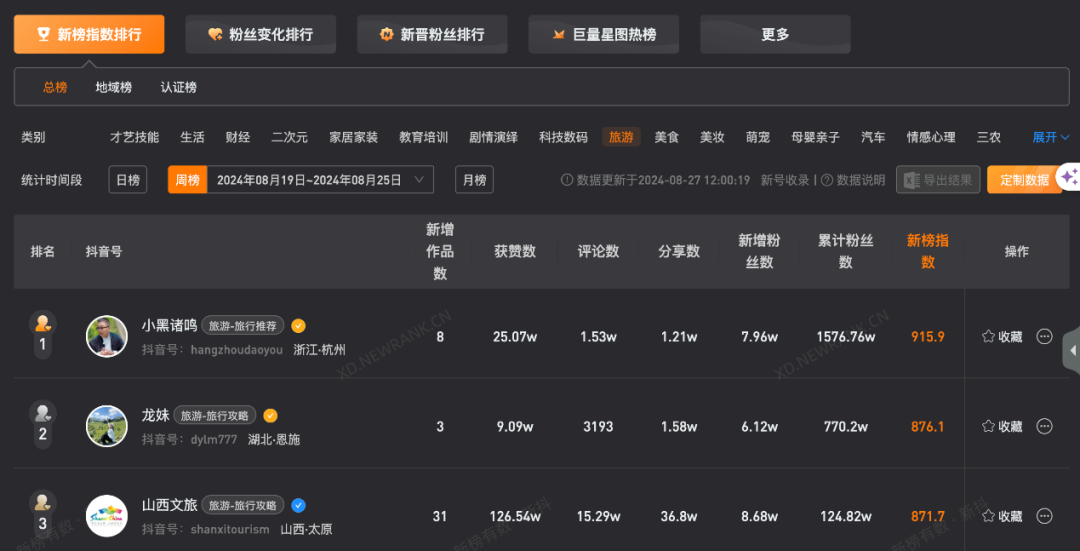
Task: Click the Excel 导出结果 export icon
Action: (x=912, y=180)
